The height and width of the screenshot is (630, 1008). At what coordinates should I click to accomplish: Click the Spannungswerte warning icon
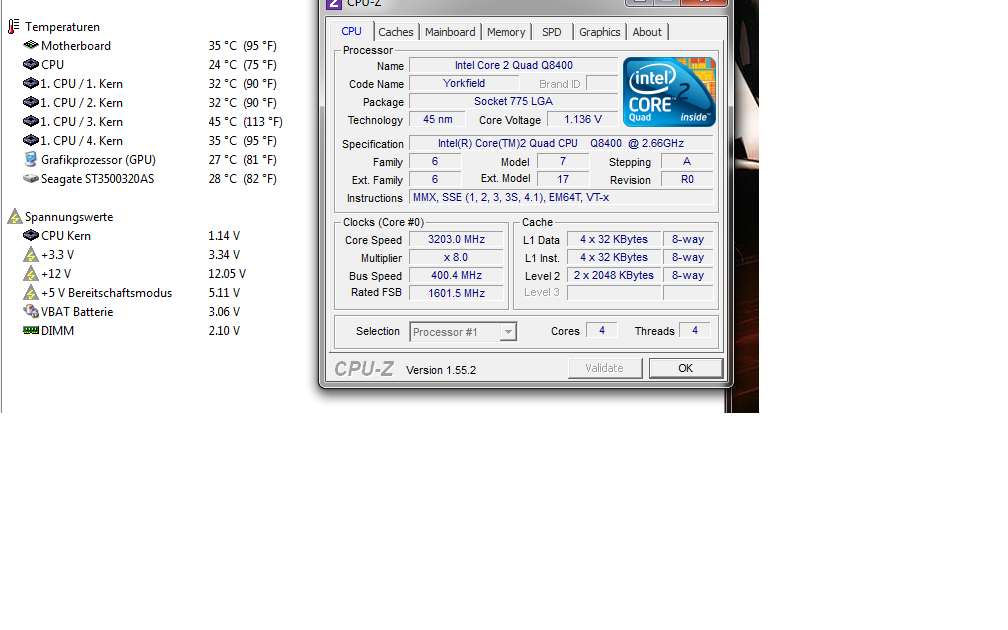pyautogui.click(x=15, y=217)
